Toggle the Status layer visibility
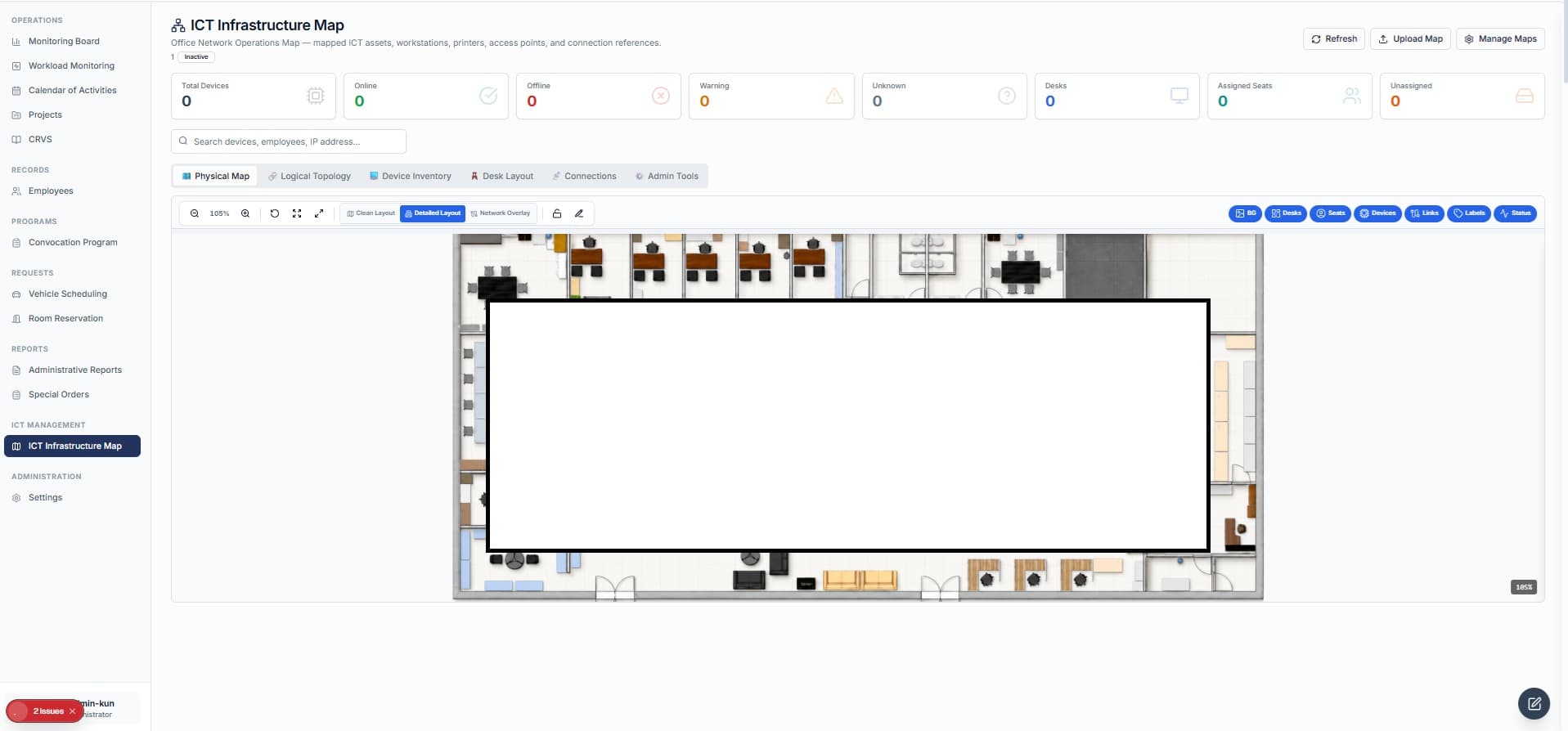 click(1515, 213)
